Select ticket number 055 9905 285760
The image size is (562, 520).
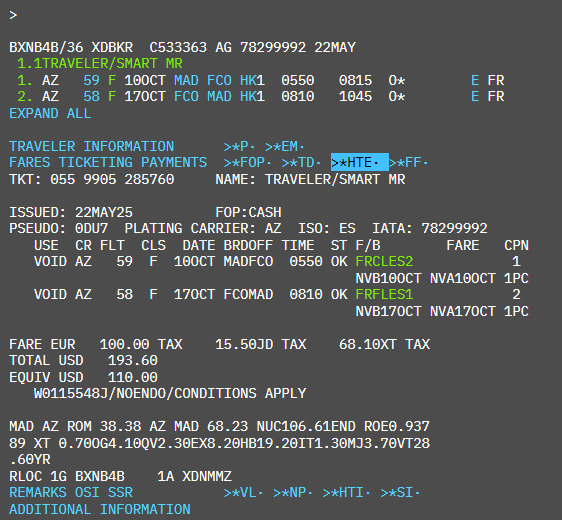click(112, 179)
